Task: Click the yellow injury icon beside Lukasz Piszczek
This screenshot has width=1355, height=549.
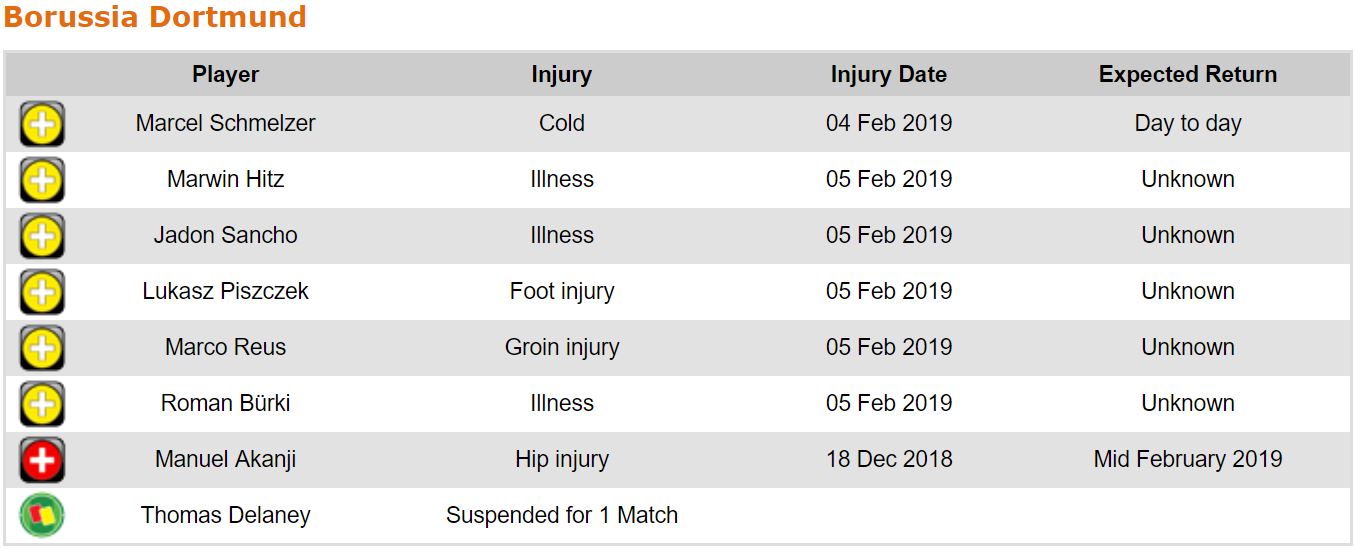Action: (42, 293)
